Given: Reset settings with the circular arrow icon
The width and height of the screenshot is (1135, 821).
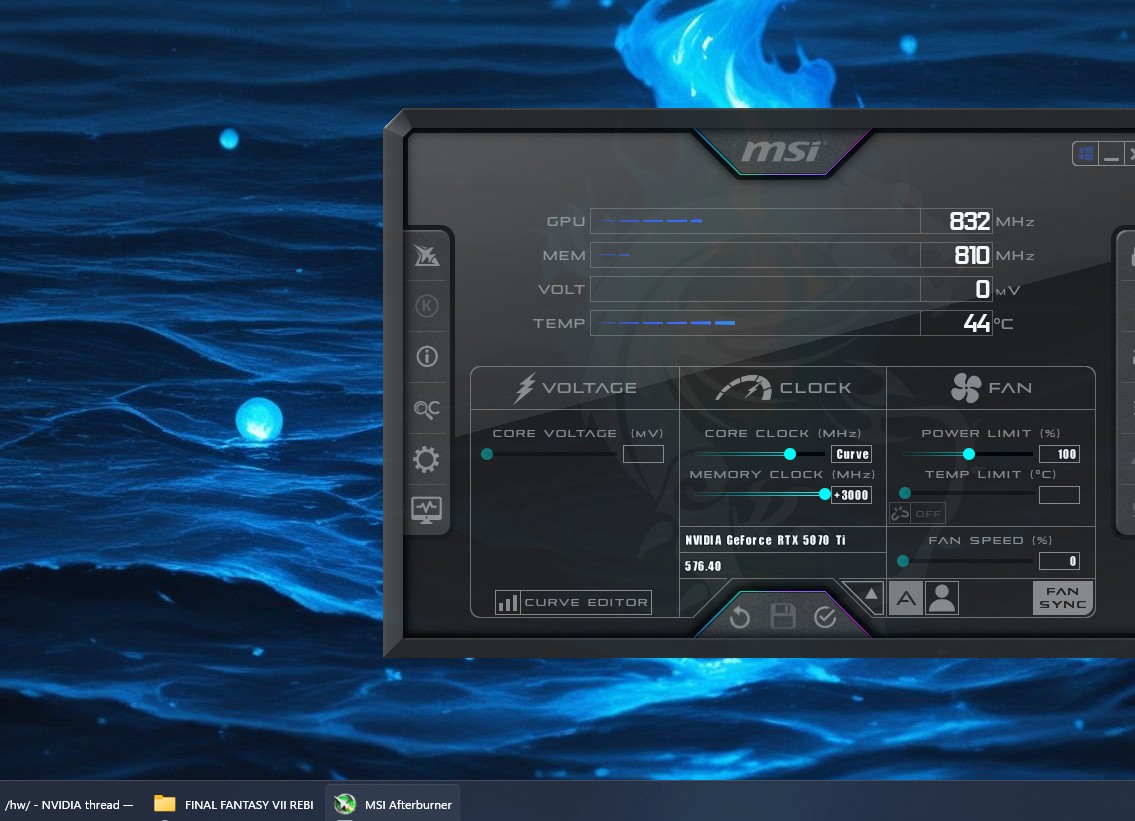Looking at the screenshot, I should [740, 618].
